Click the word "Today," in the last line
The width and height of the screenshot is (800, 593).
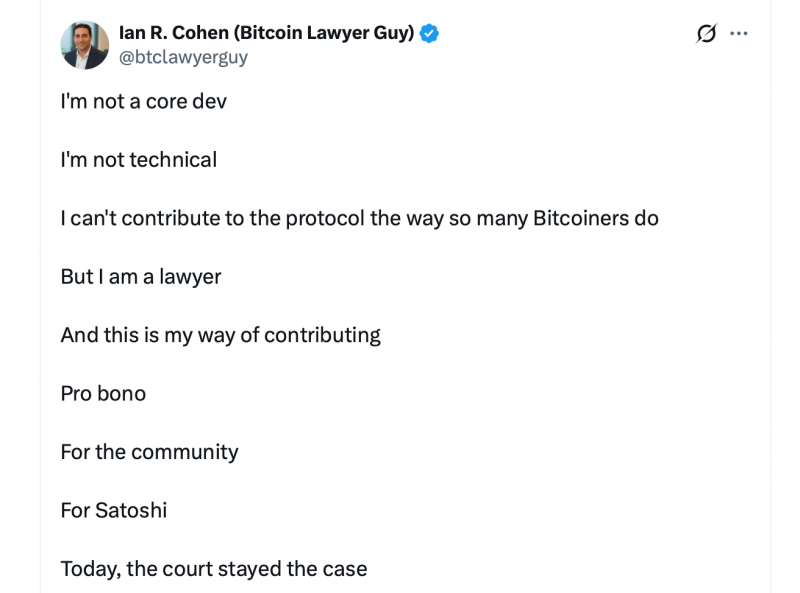[x=91, y=569]
